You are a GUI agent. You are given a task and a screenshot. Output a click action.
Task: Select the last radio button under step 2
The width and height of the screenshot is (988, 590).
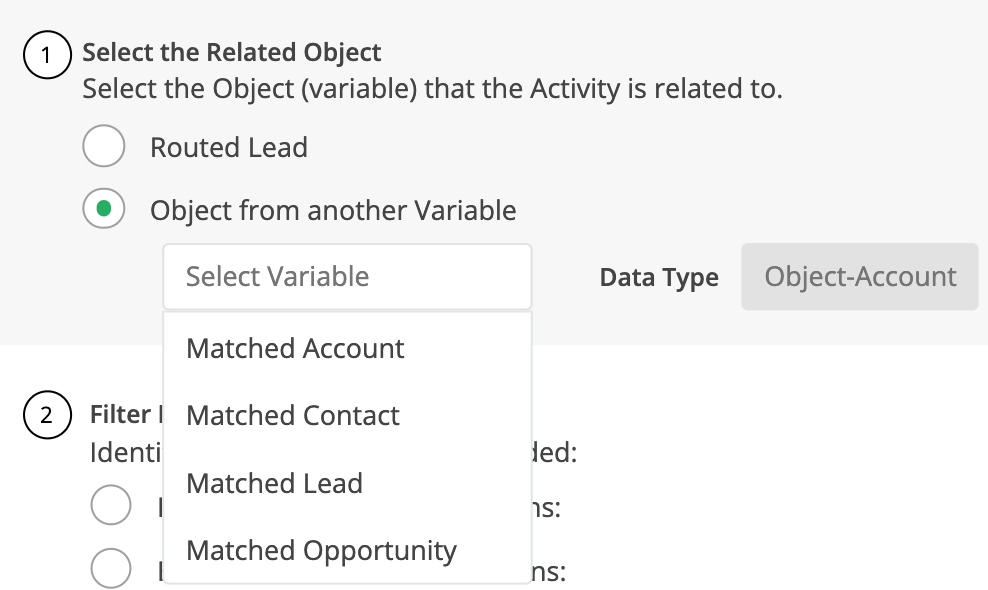pos(110,568)
